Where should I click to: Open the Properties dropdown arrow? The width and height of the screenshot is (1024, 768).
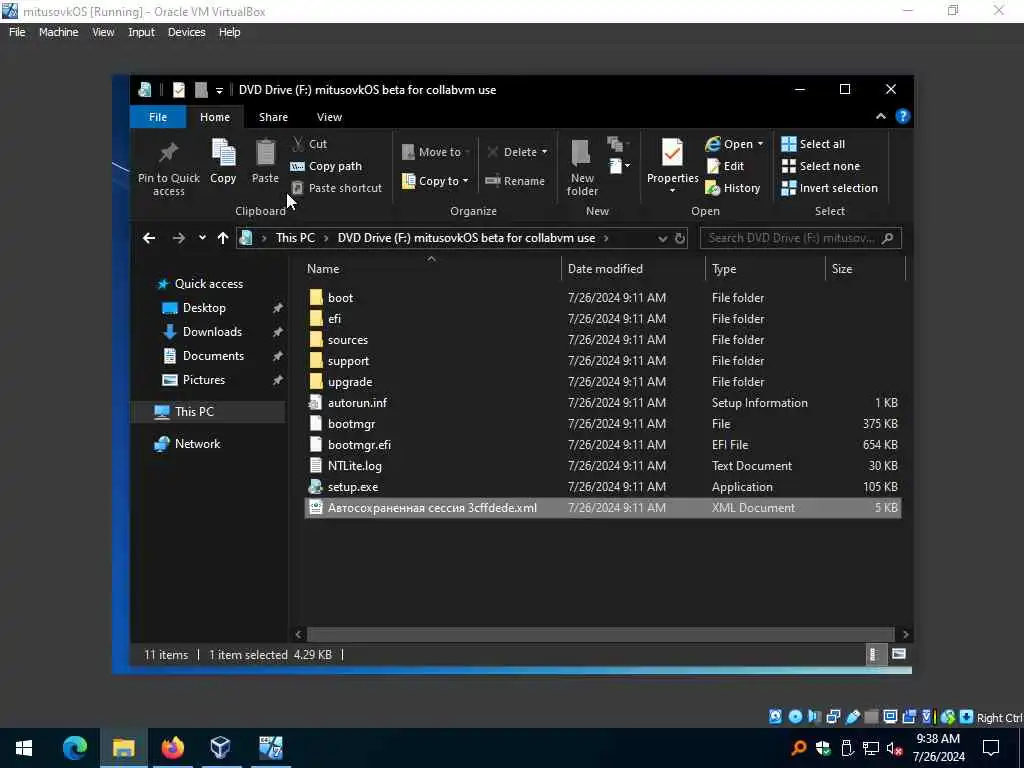[672, 191]
